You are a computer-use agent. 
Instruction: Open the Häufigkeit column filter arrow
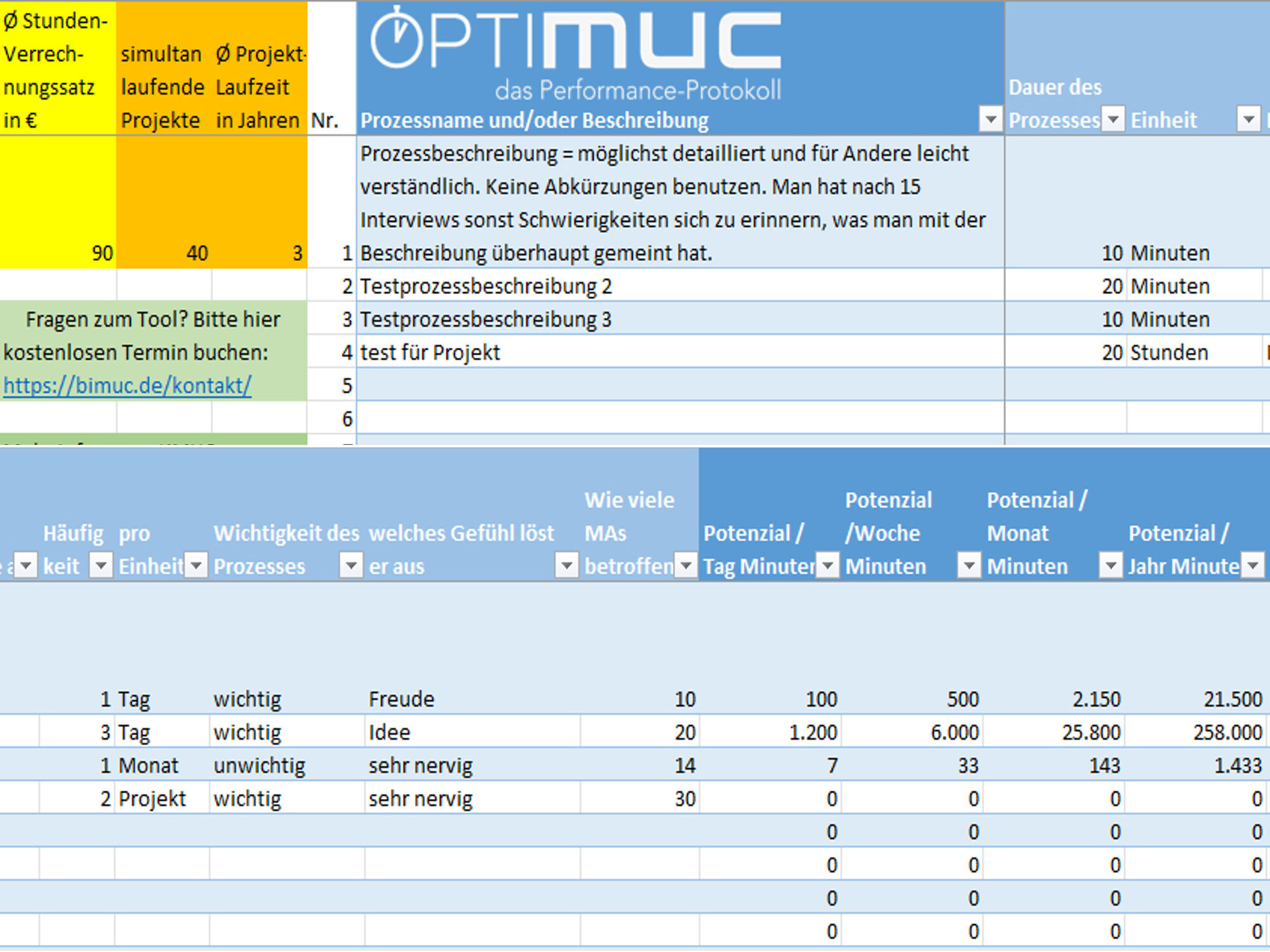point(101,565)
